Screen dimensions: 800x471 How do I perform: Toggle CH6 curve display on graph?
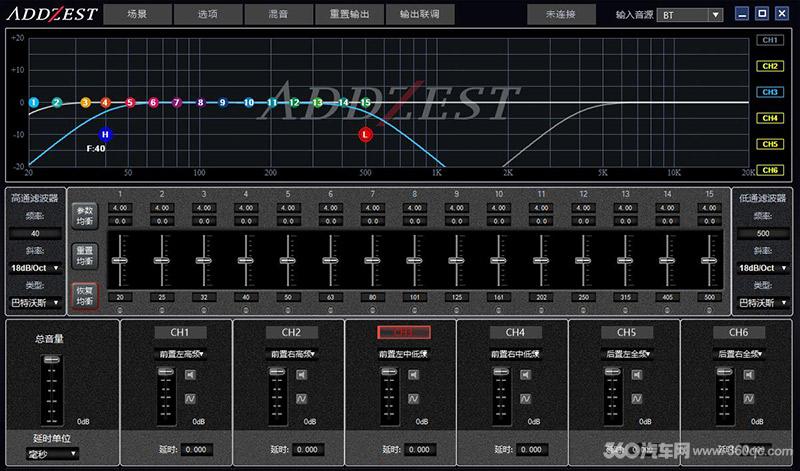pos(770,170)
